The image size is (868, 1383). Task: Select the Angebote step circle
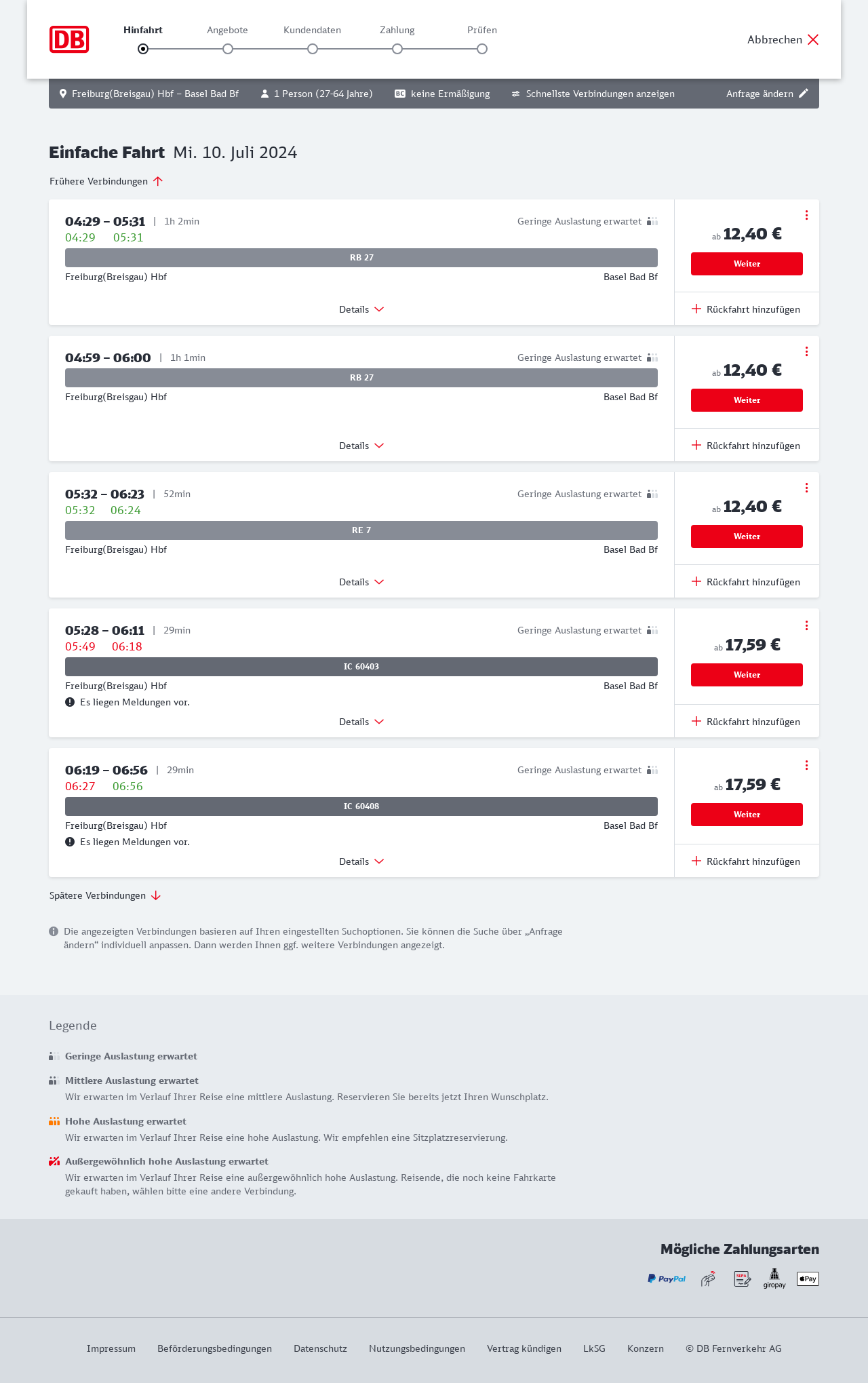[228, 49]
